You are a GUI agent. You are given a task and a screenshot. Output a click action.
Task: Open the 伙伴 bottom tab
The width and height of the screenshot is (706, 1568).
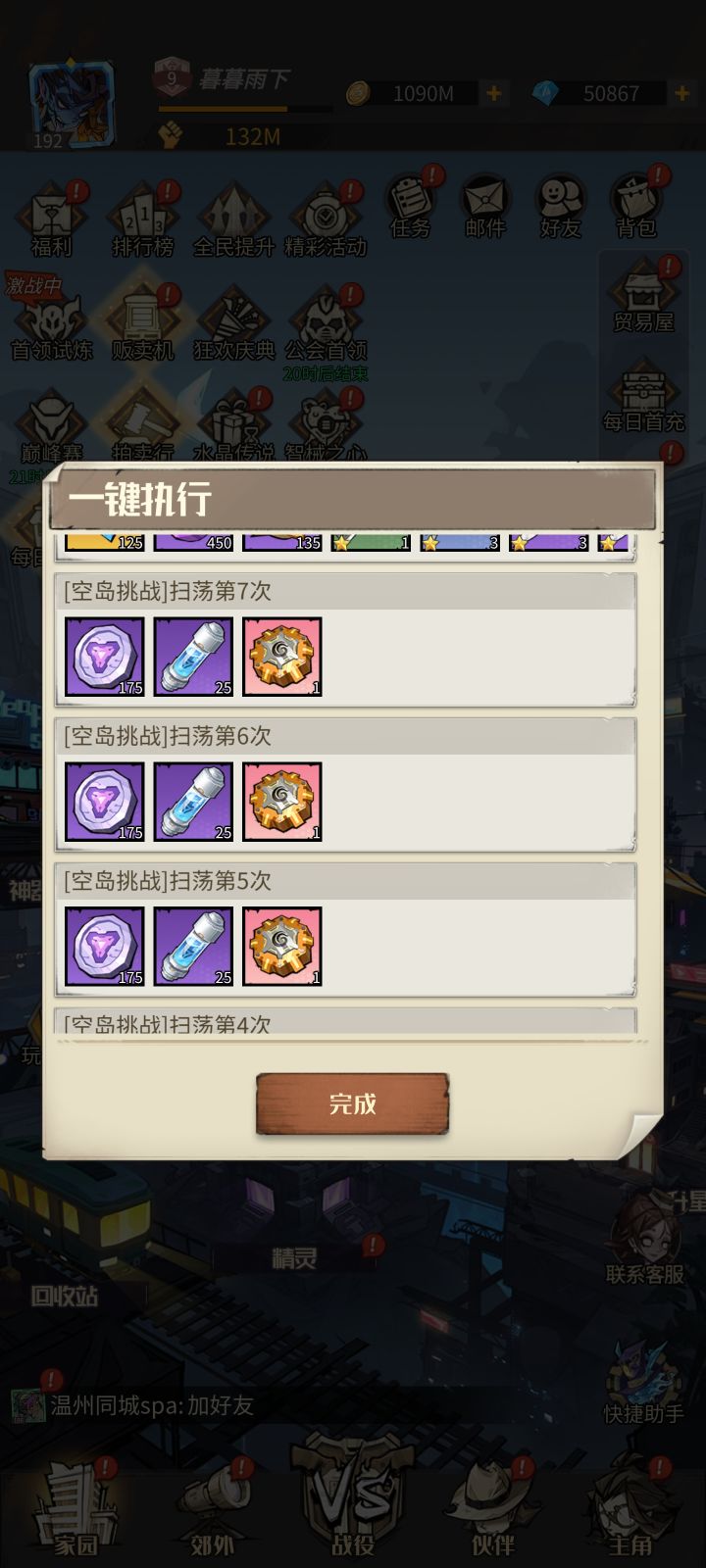coord(493,1510)
